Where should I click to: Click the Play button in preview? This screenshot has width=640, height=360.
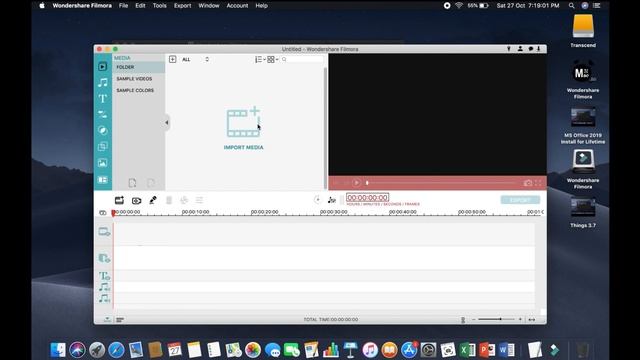(356, 183)
